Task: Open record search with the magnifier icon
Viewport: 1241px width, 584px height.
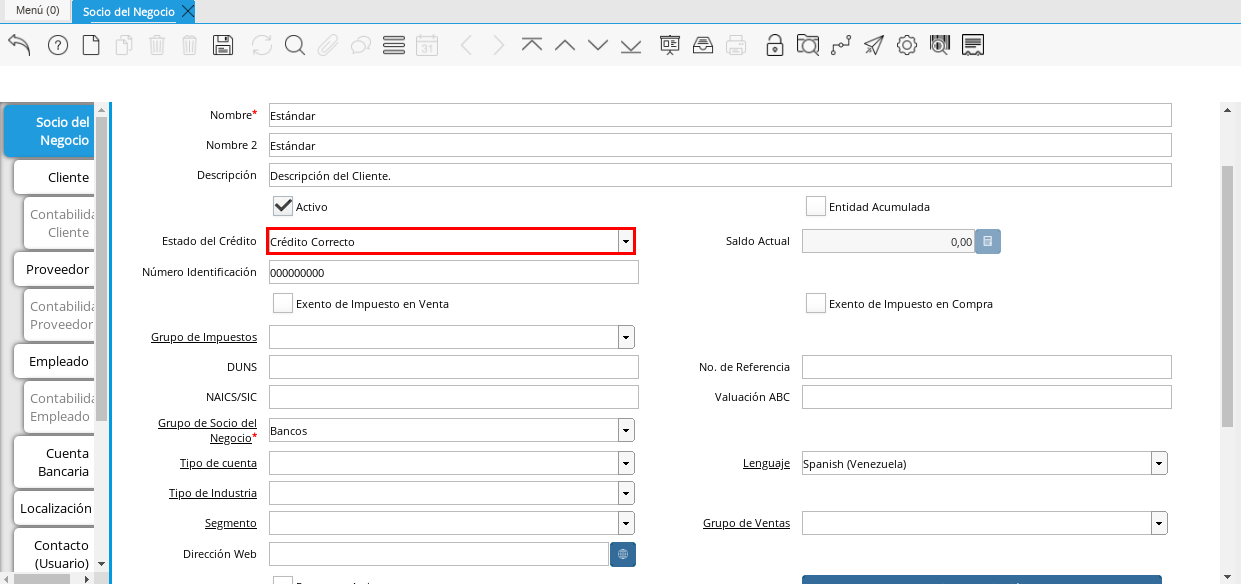Action: coord(294,45)
